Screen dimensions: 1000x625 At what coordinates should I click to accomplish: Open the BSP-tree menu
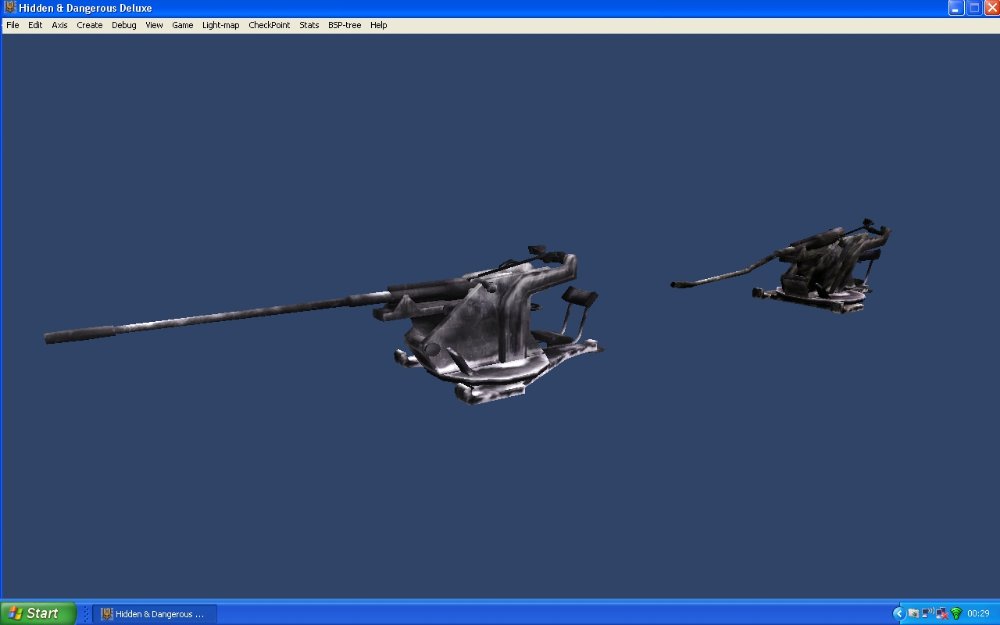click(x=344, y=25)
